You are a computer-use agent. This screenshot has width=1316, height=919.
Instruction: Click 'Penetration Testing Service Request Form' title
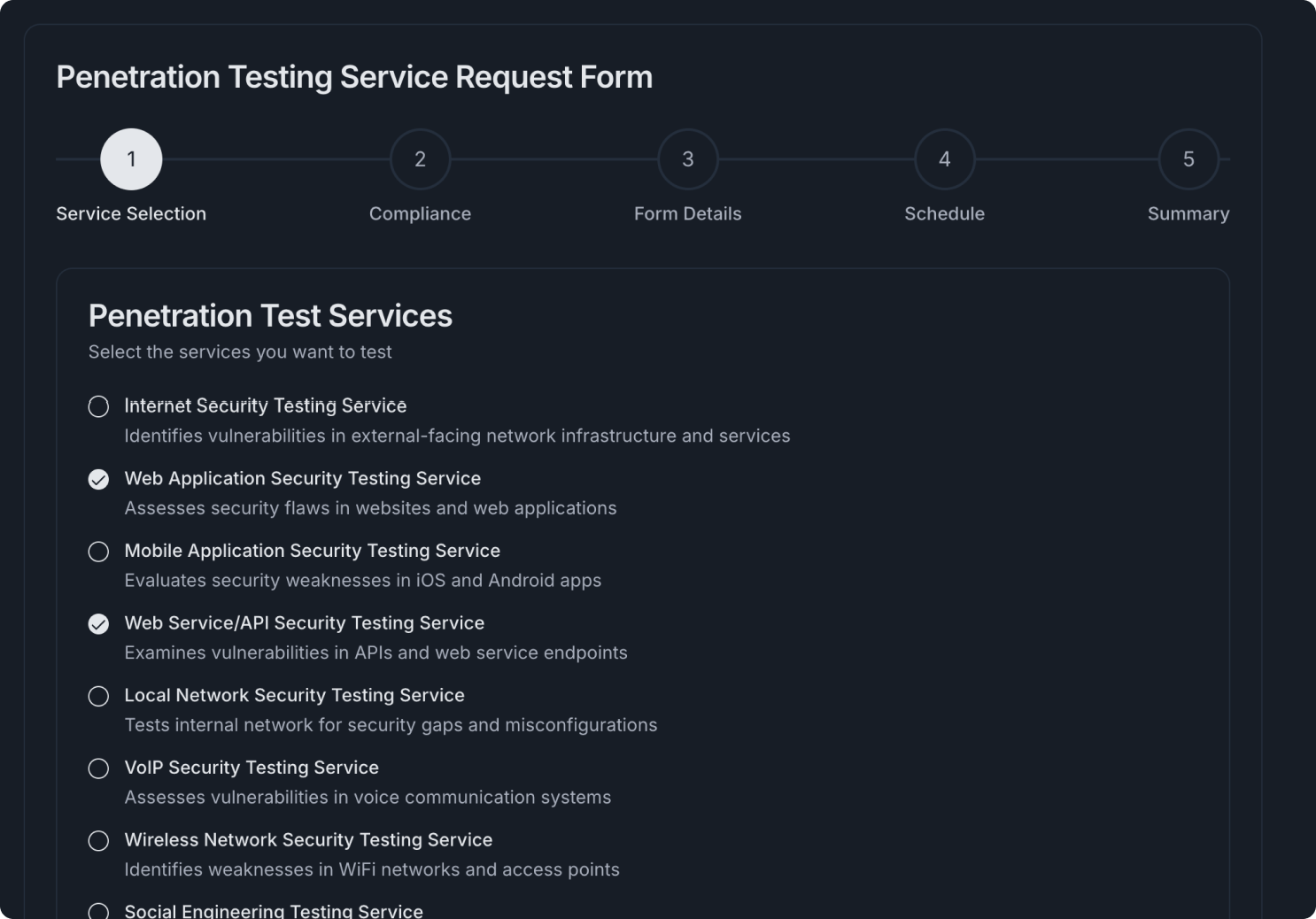point(354,78)
